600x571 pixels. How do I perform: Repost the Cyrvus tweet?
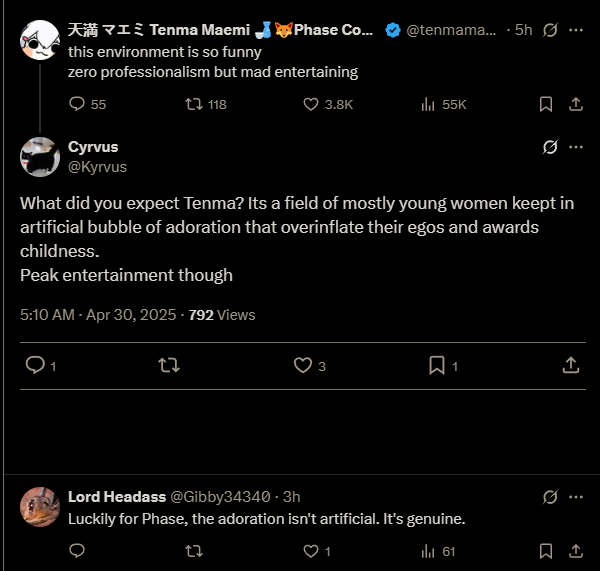pyautogui.click(x=169, y=365)
